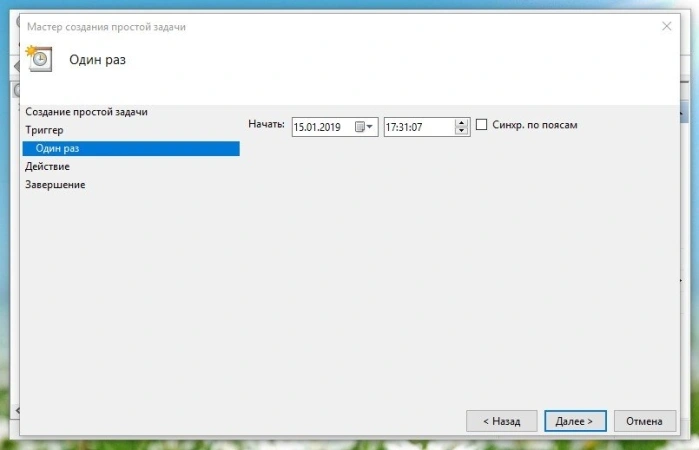Select the Действие step in sidebar
Screen dimensions: 699x450
click(47, 166)
